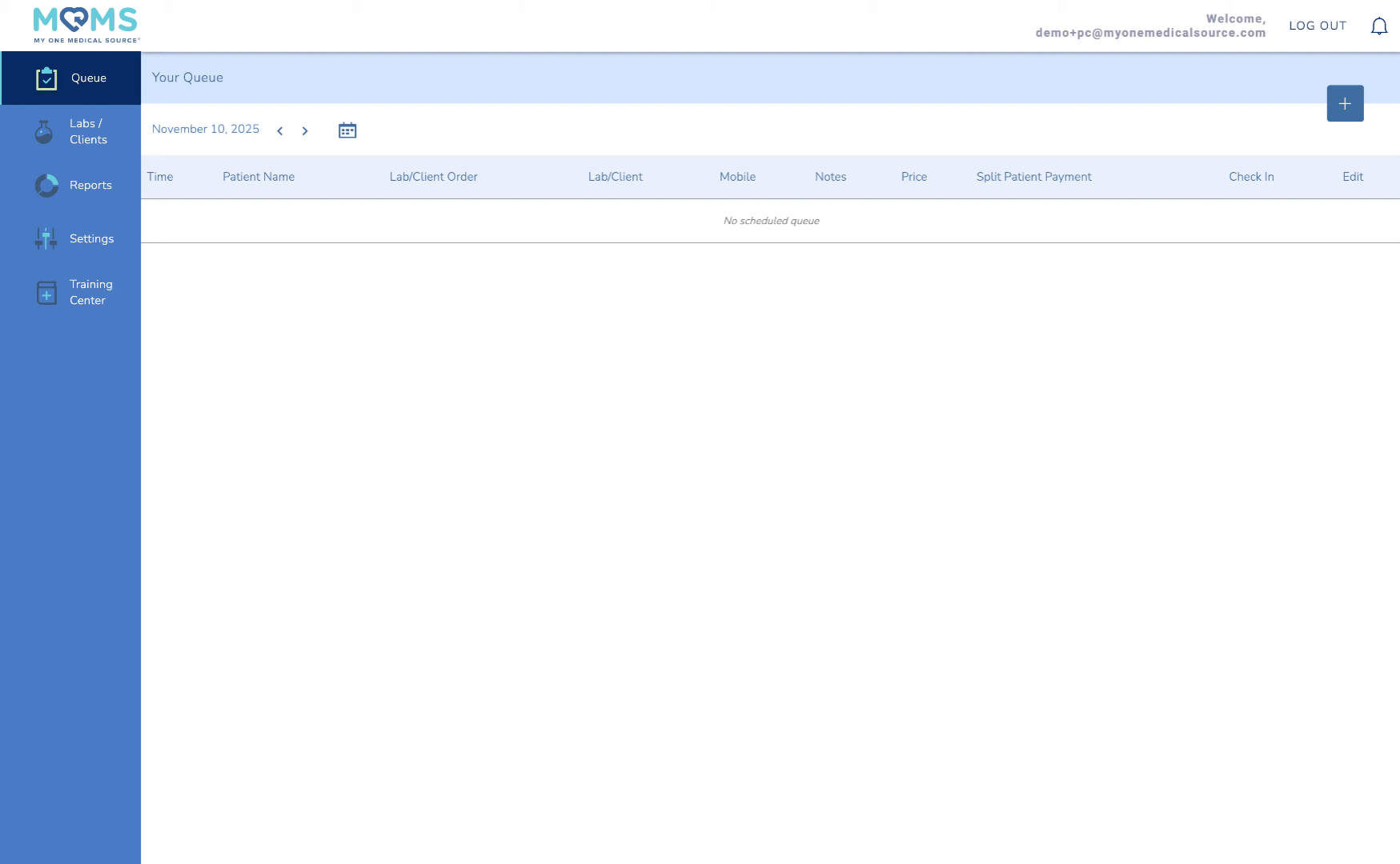The image size is (1400, 864).
Task: Click the November 10, 2025 date text
Action: 206,130
